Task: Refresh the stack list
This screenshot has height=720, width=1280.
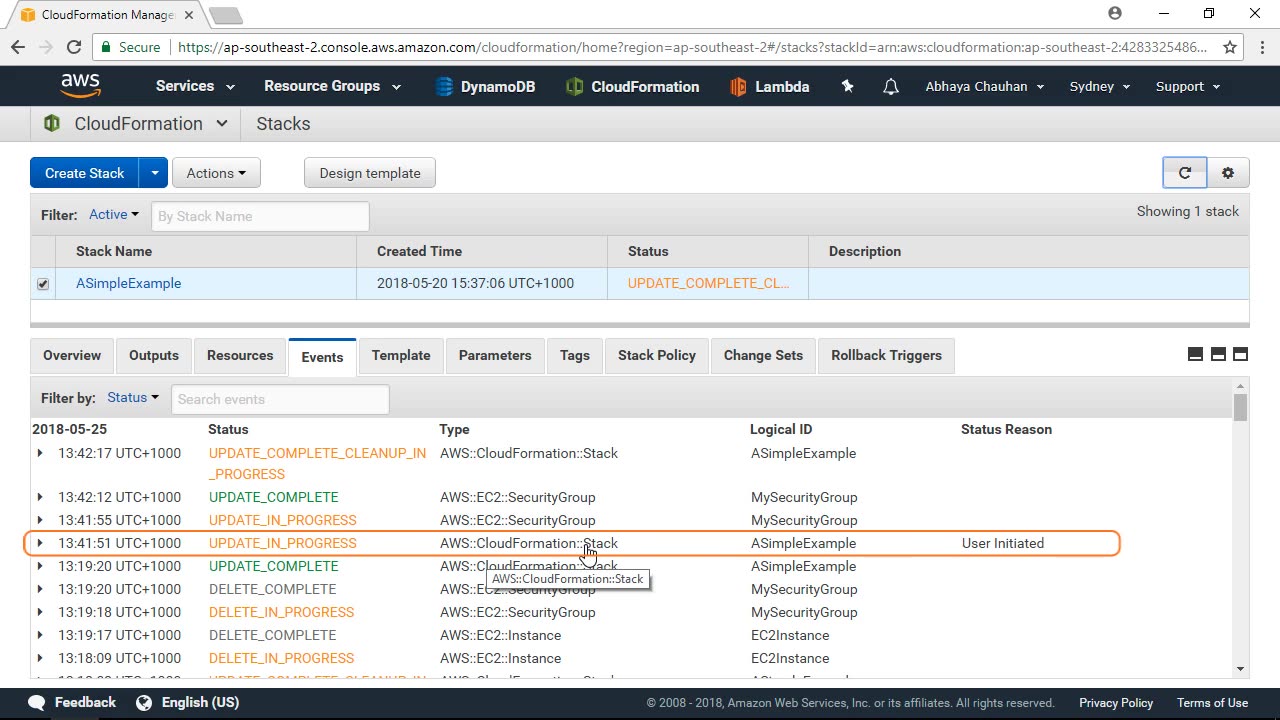Action: [1184, 173]
